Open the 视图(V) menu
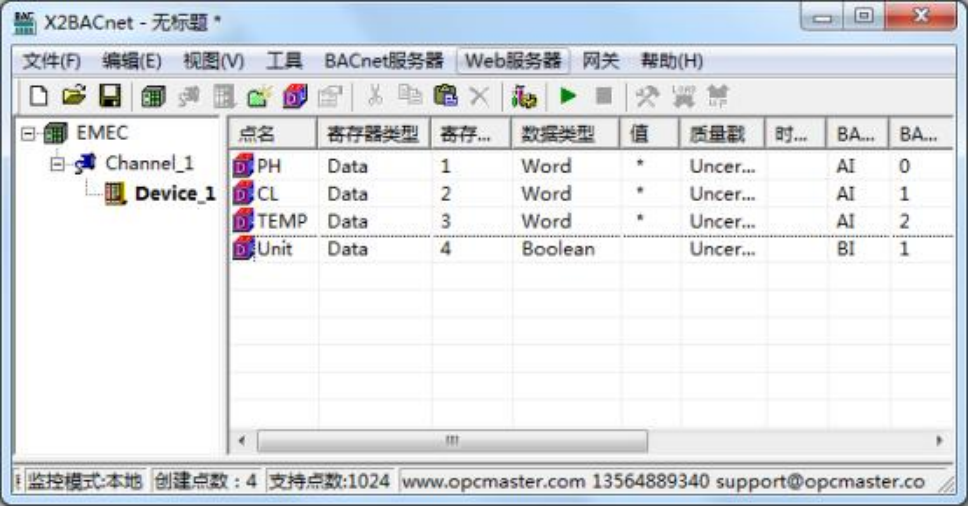The height and width of the screenshot is (507, 969). coord(213,61)
